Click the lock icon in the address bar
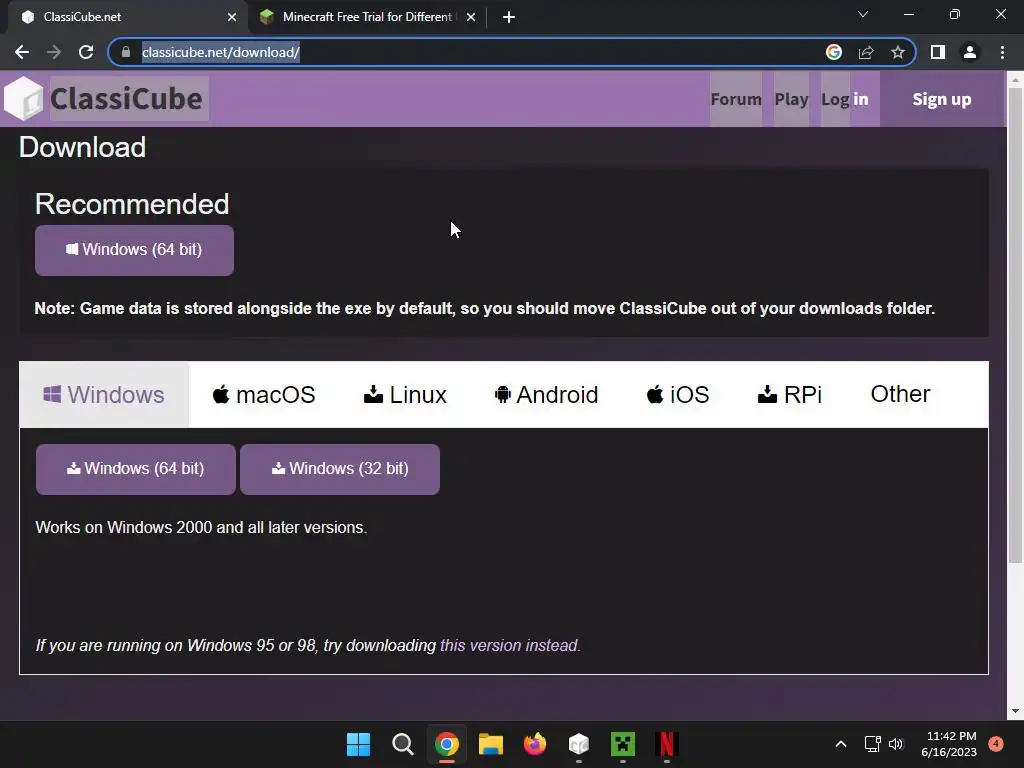Screen dimensions: 1024x768 [x=126, y=52]
